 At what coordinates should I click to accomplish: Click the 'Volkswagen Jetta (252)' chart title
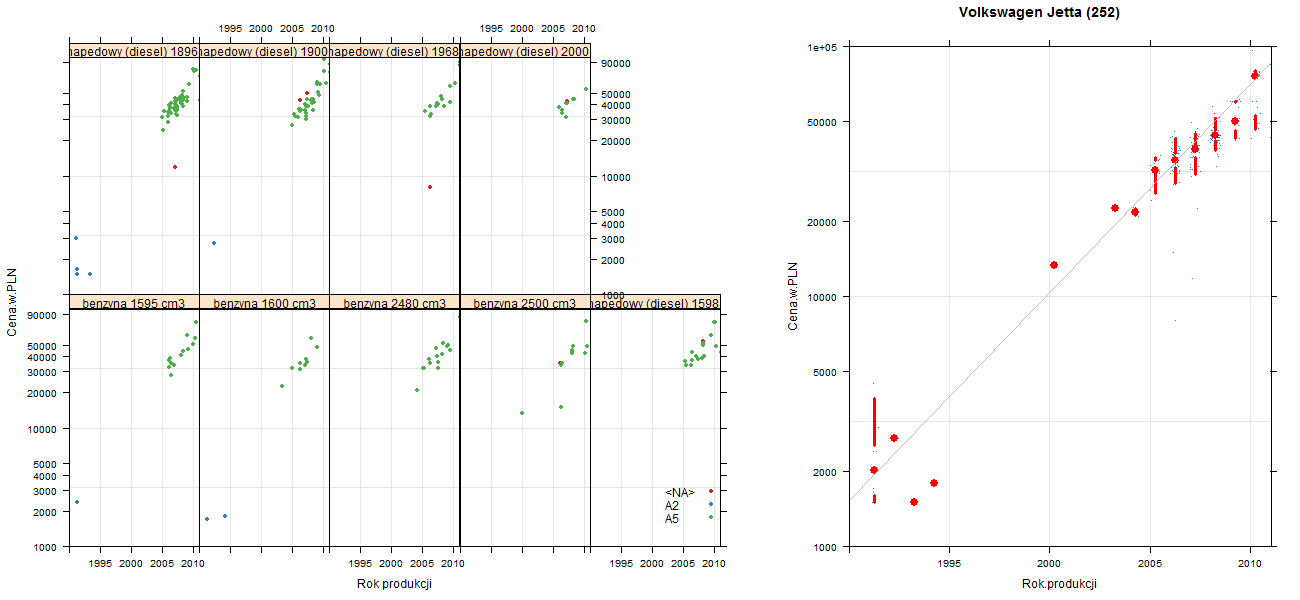pyautogui.click(x=1038, y=13)
